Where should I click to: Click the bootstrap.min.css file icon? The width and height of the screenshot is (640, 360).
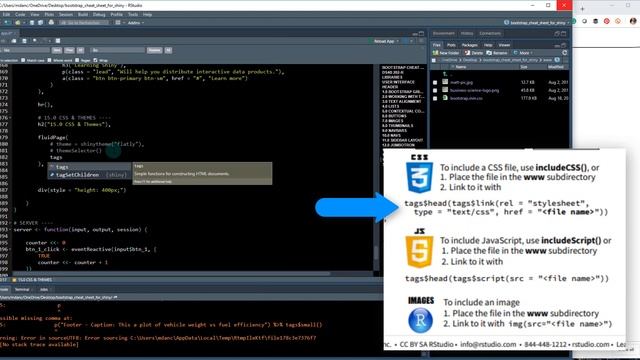(x=445, y=98)
